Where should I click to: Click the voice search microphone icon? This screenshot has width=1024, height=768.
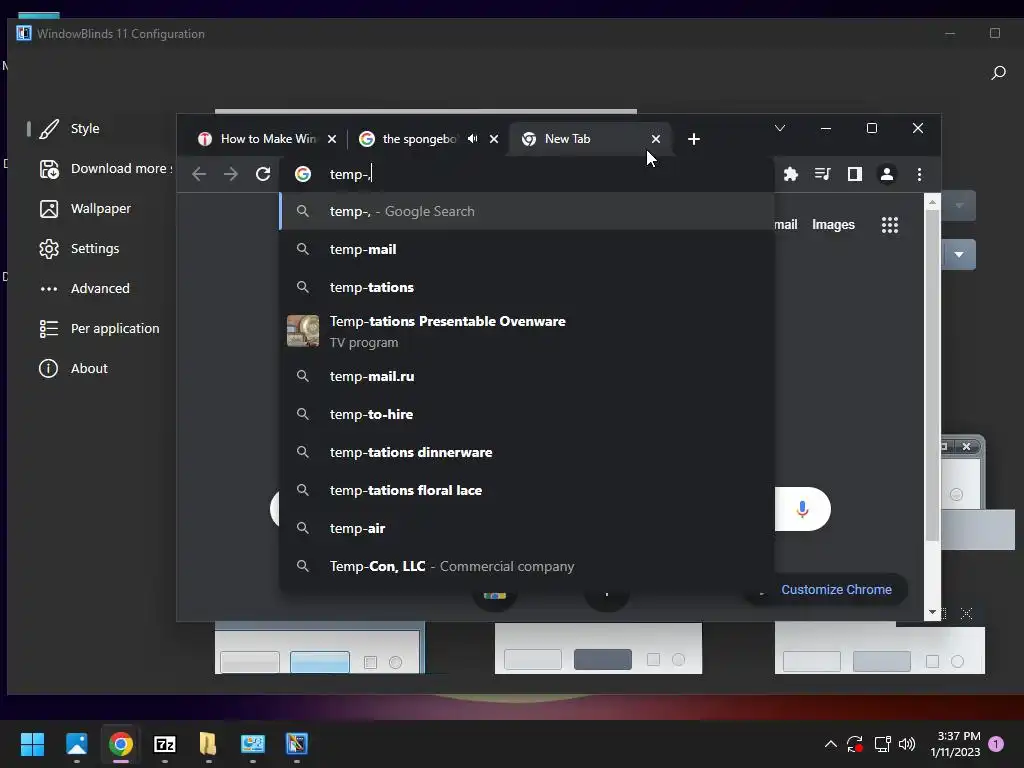tap(803, 509)
